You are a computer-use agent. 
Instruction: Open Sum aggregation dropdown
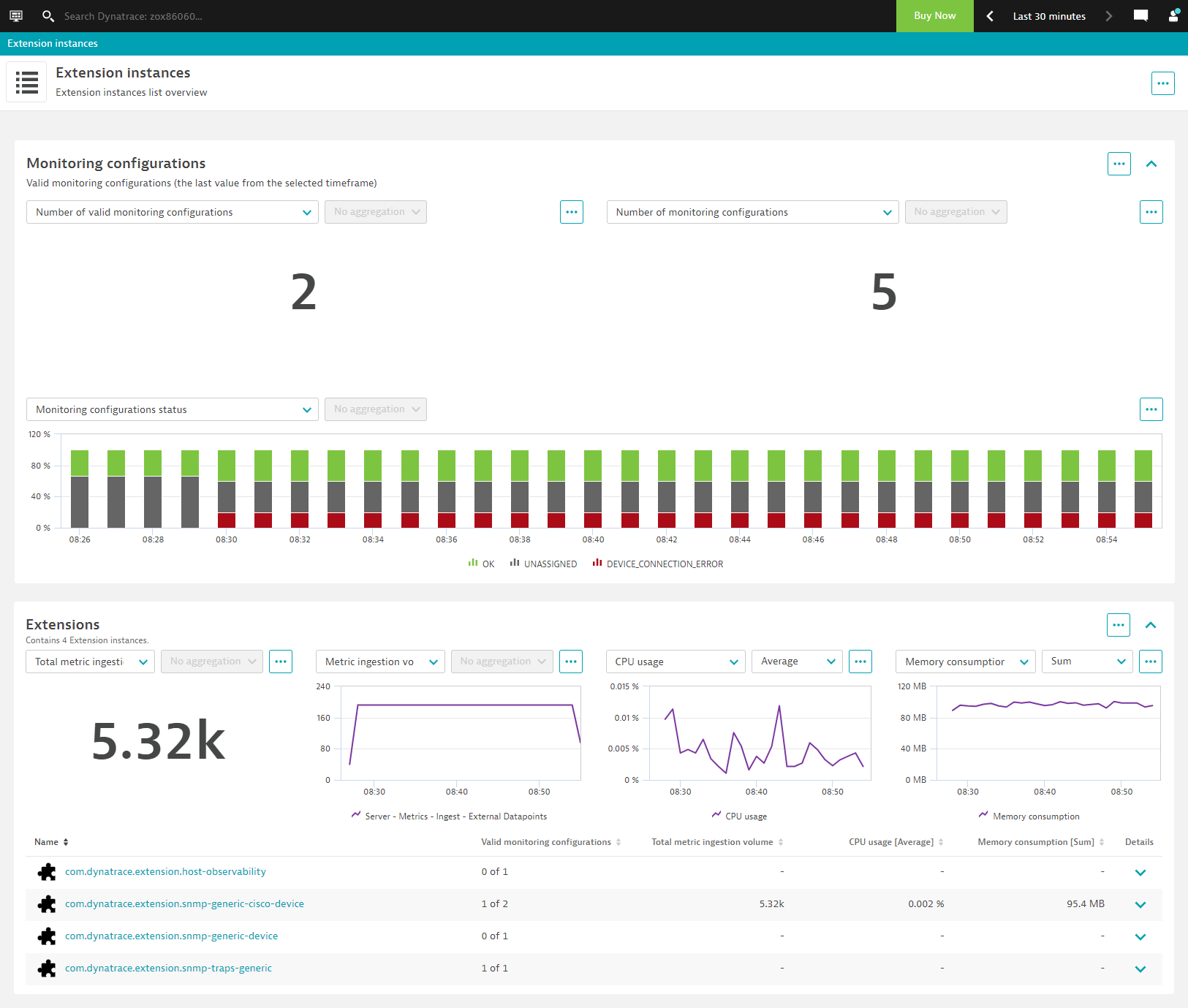pyautogui.click(x=1087, y=662)
